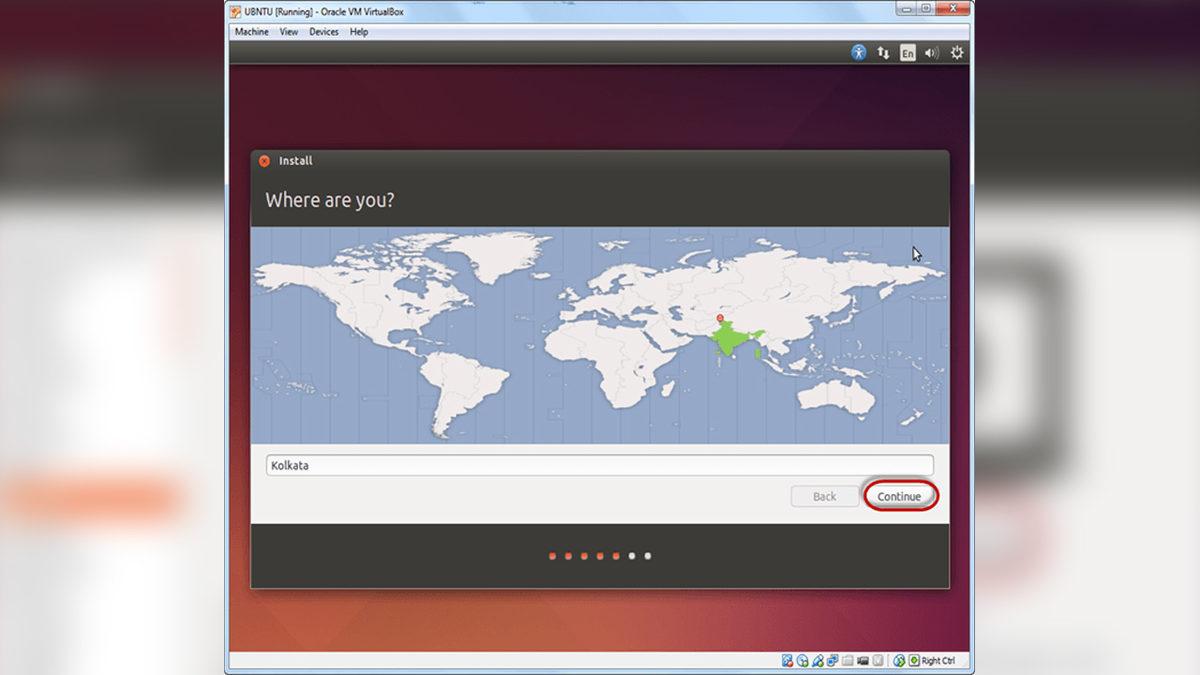
Task: Open the Help menu
Action: click(x=358, y=31)
